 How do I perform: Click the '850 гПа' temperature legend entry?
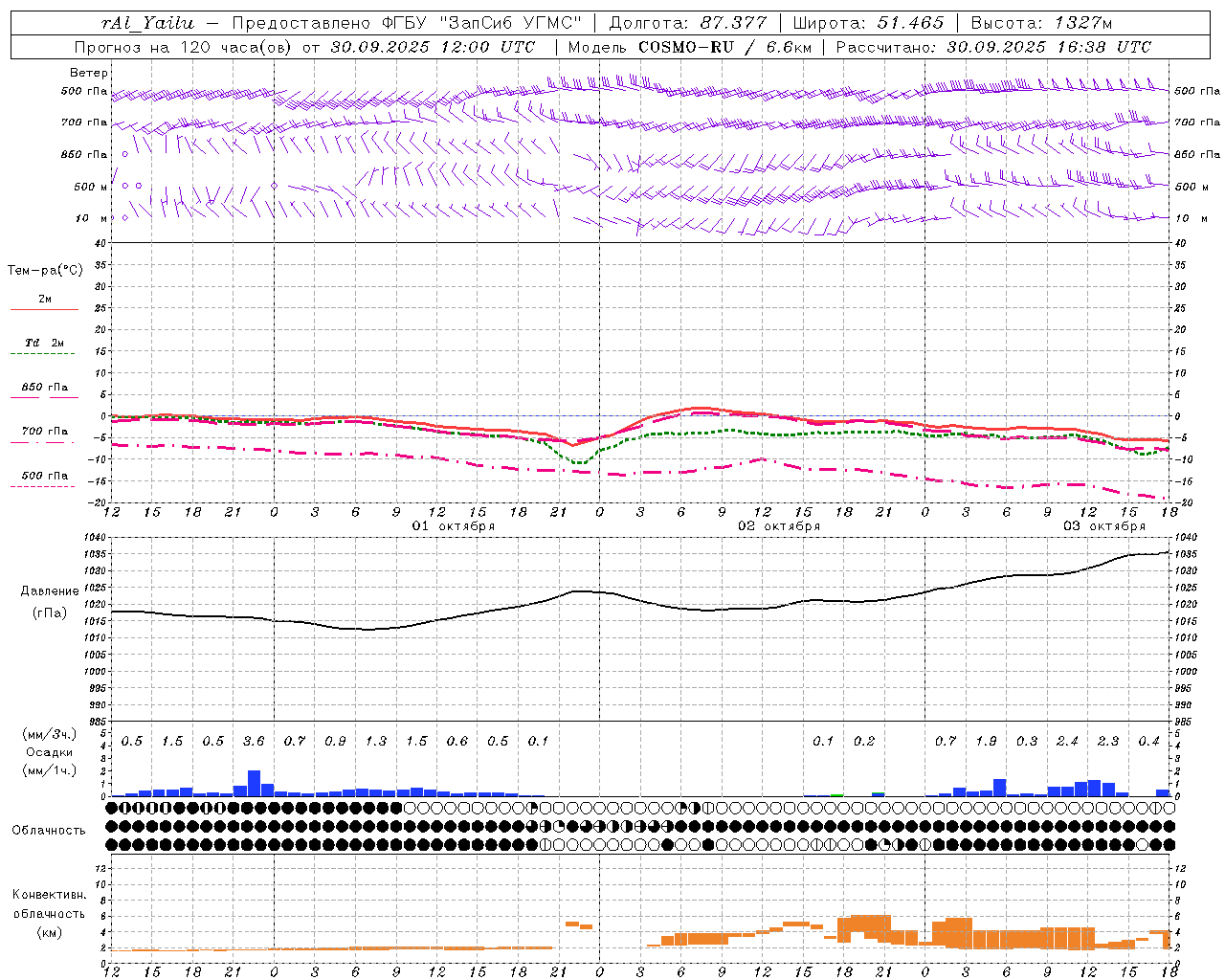click(45, 388)
